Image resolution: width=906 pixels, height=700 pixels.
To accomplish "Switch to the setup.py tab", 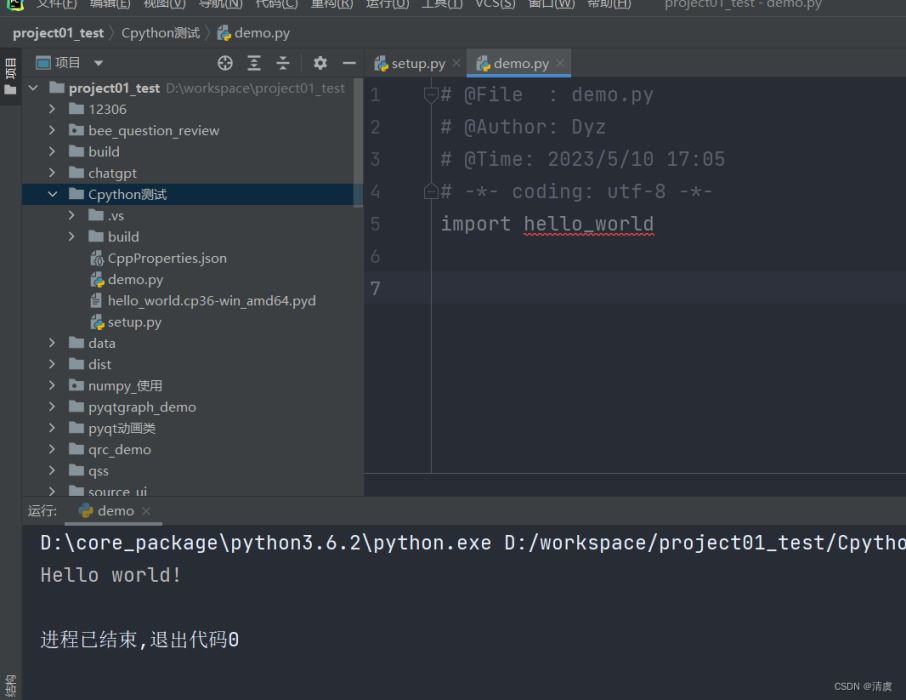I will point(417,63).
